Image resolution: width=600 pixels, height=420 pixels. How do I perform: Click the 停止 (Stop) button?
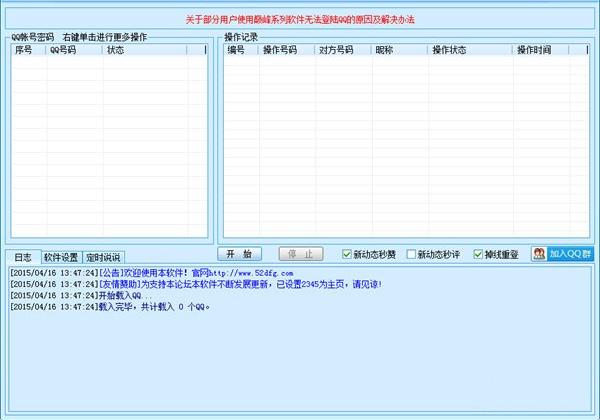tap(301, 254)
